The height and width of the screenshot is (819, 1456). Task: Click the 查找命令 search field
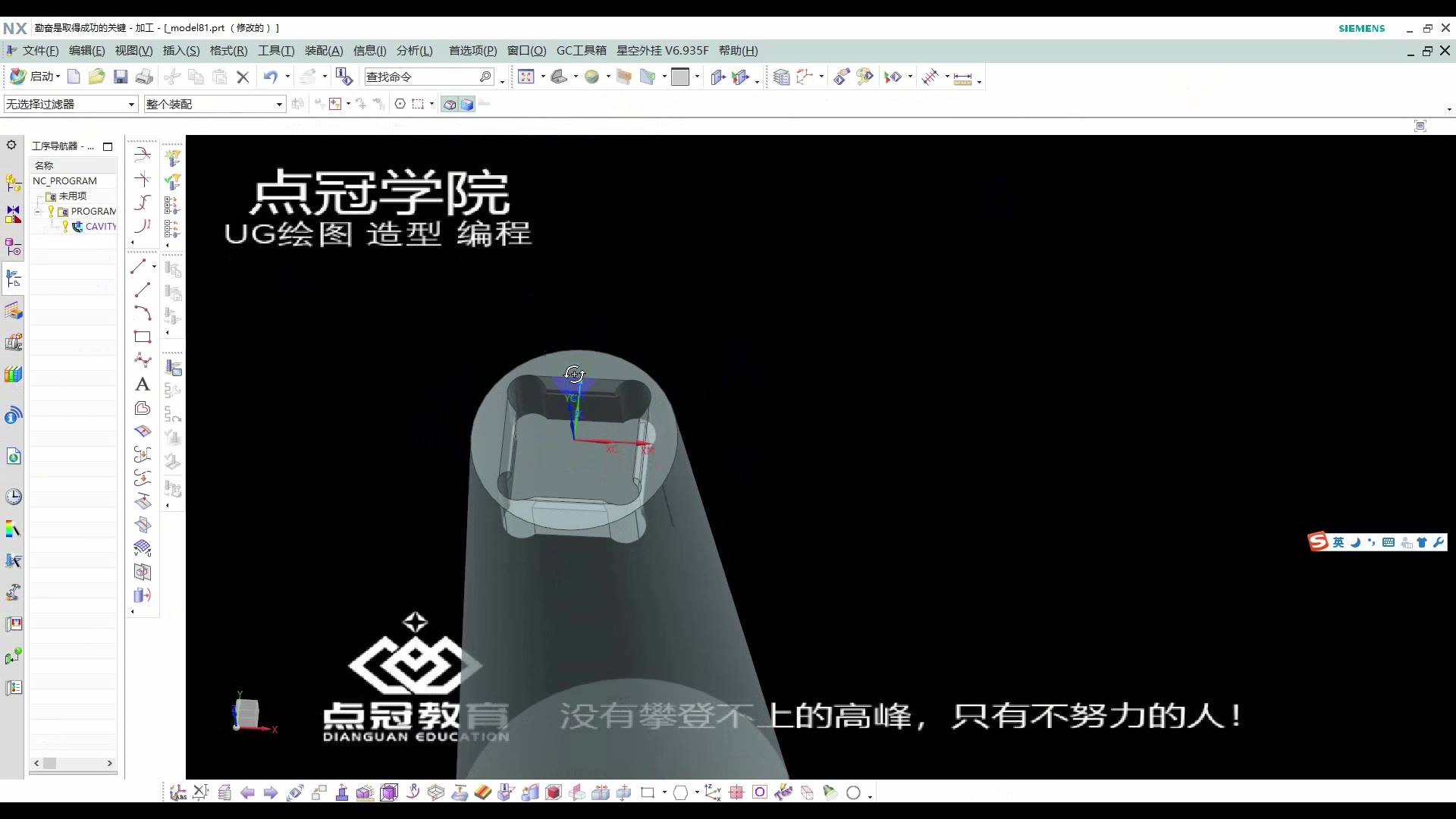pos(429,77)
